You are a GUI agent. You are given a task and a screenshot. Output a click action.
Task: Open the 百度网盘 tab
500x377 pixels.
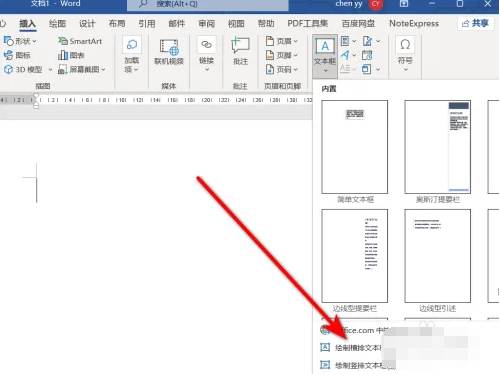pyautogui.click(x=358, y=24)
